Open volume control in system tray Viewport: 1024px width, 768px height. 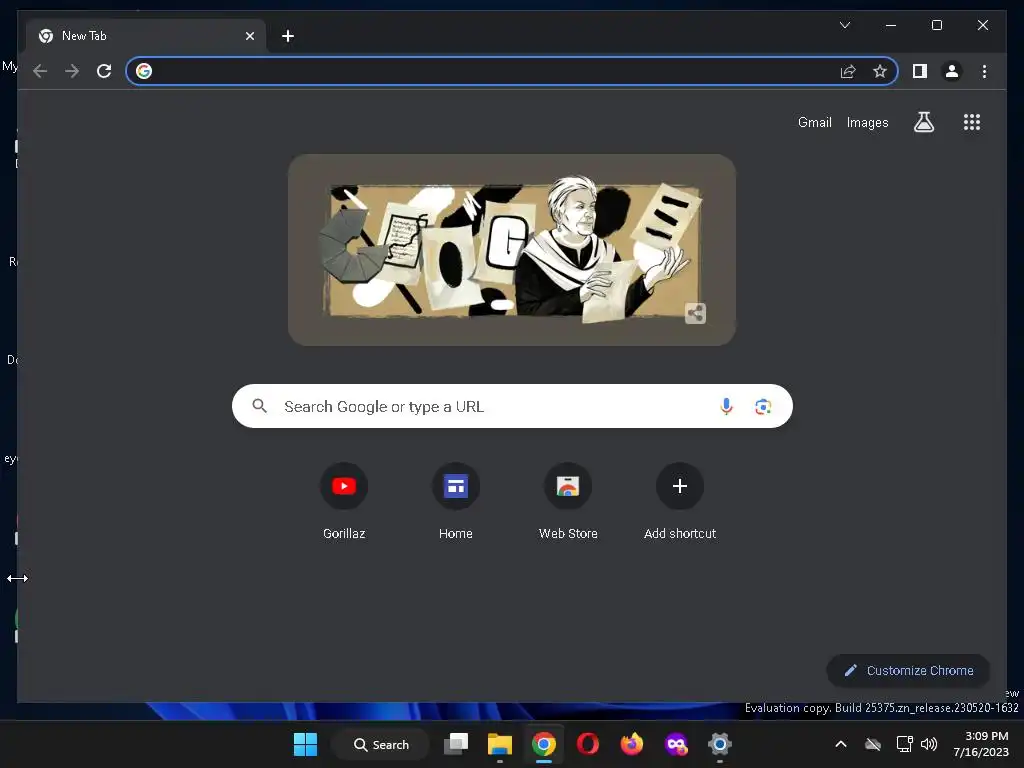(x=929, y=744)
